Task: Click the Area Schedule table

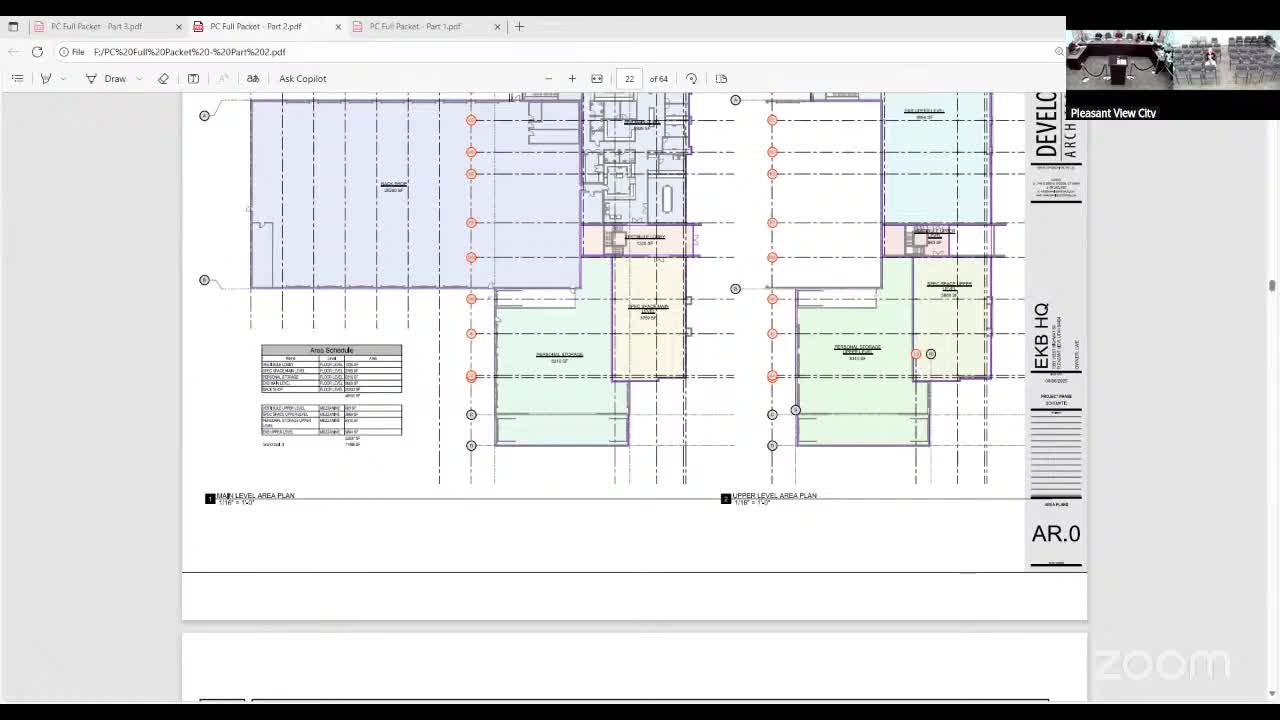Action: pos(331,395)
